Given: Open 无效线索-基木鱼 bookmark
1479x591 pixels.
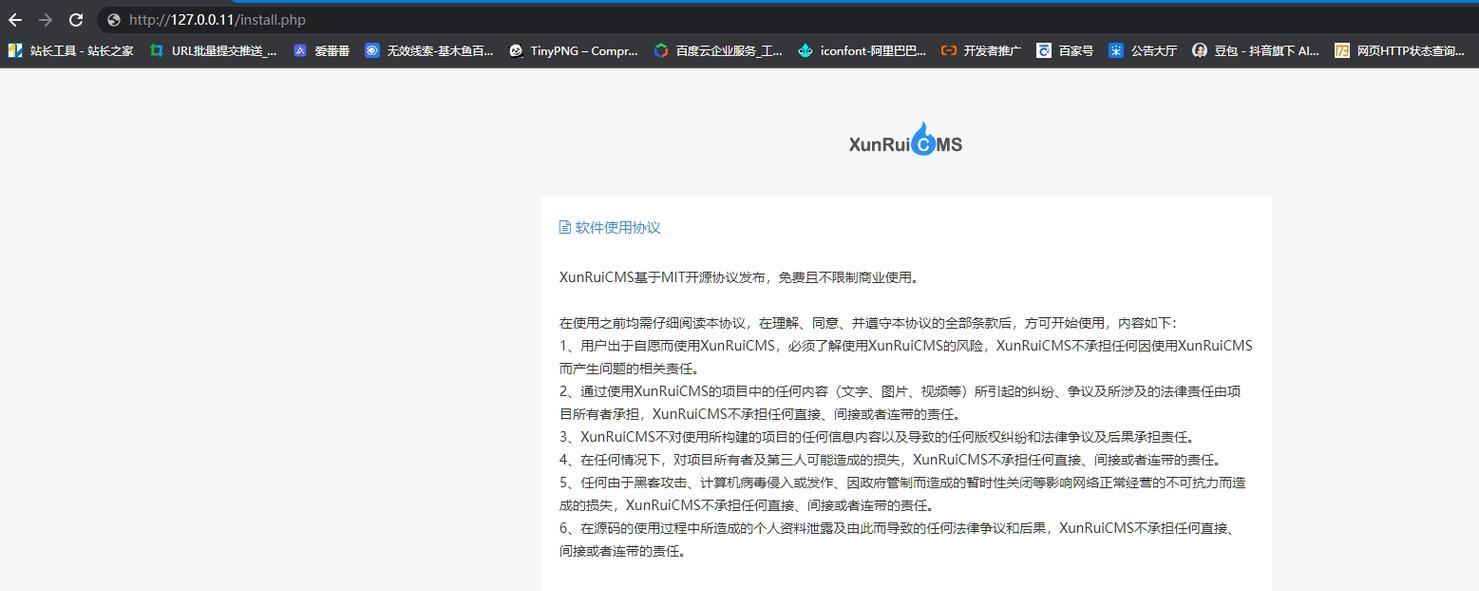Looking at the screenshot, I should (x=429, y=50).
